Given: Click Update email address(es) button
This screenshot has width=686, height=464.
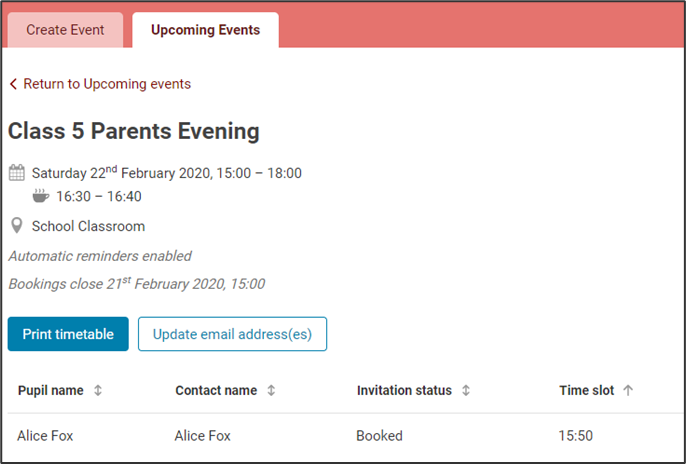Looking at the screenshot, I should click(232, 334).
